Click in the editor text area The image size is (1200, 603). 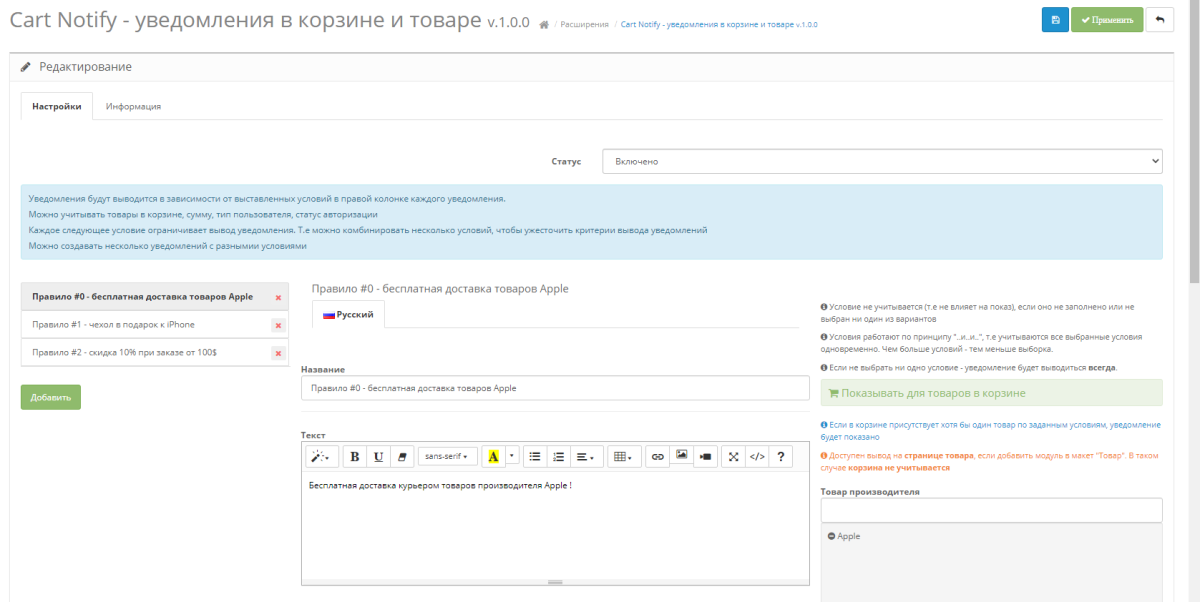[555, 525]
